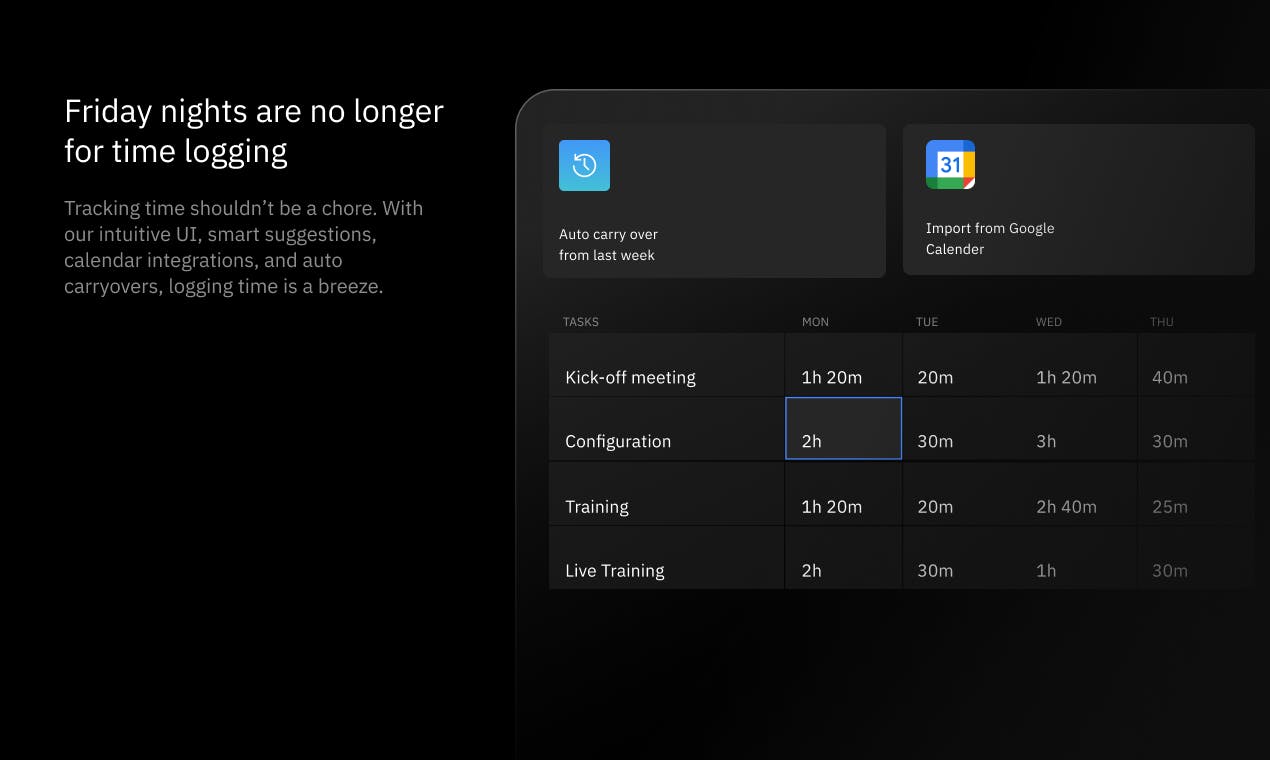
Task: Click Kick-off meeting Tuesday 20m cell
Action: (x=961, y=365)
